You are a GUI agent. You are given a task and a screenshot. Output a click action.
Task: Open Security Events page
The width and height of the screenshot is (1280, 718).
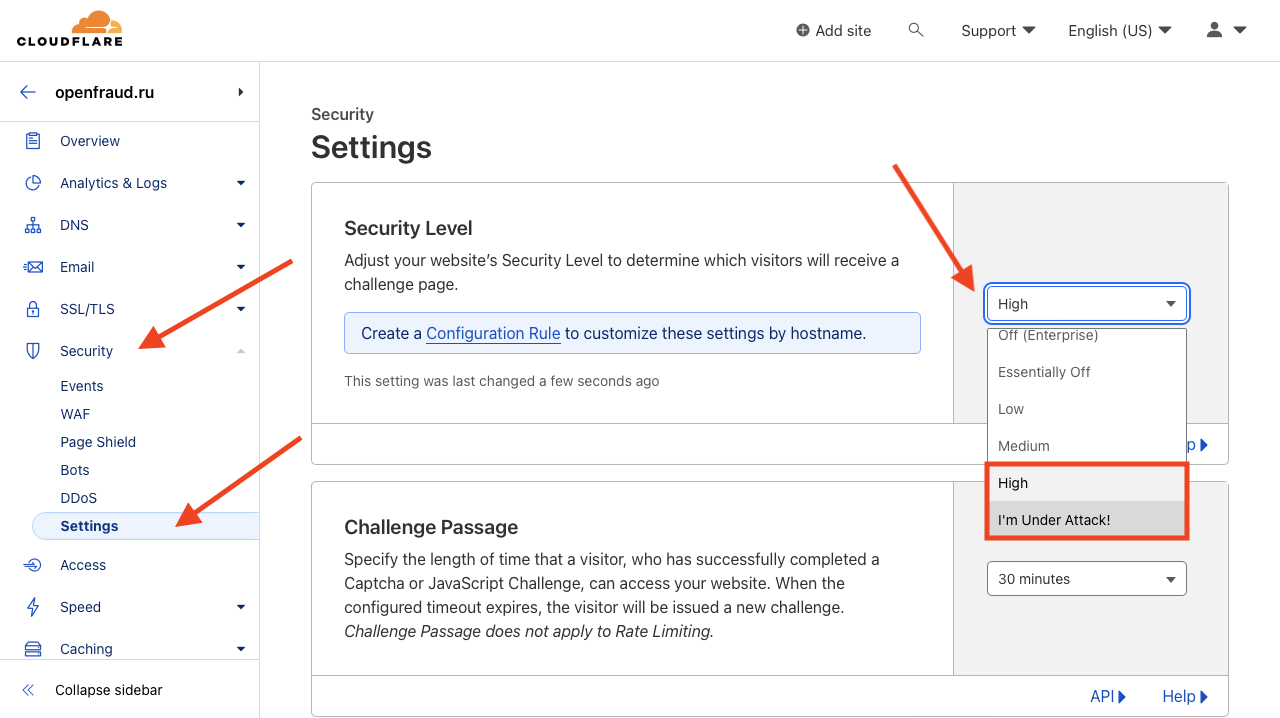coord(82,386)
